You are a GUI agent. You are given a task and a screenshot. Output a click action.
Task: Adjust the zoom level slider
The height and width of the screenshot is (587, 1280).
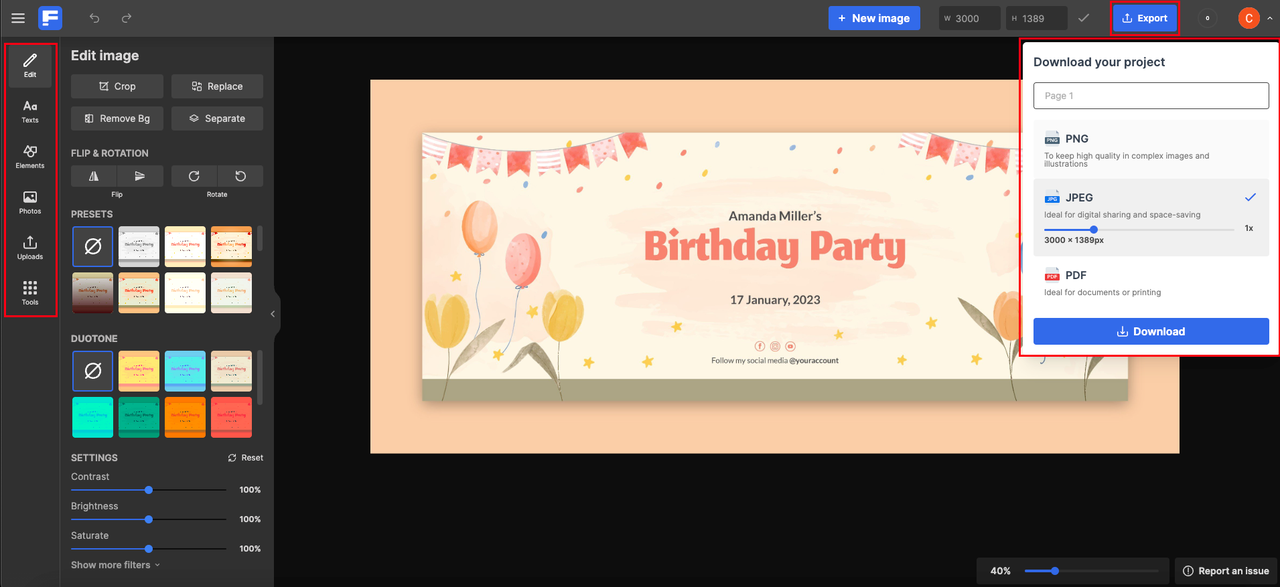coord(1055,571)
